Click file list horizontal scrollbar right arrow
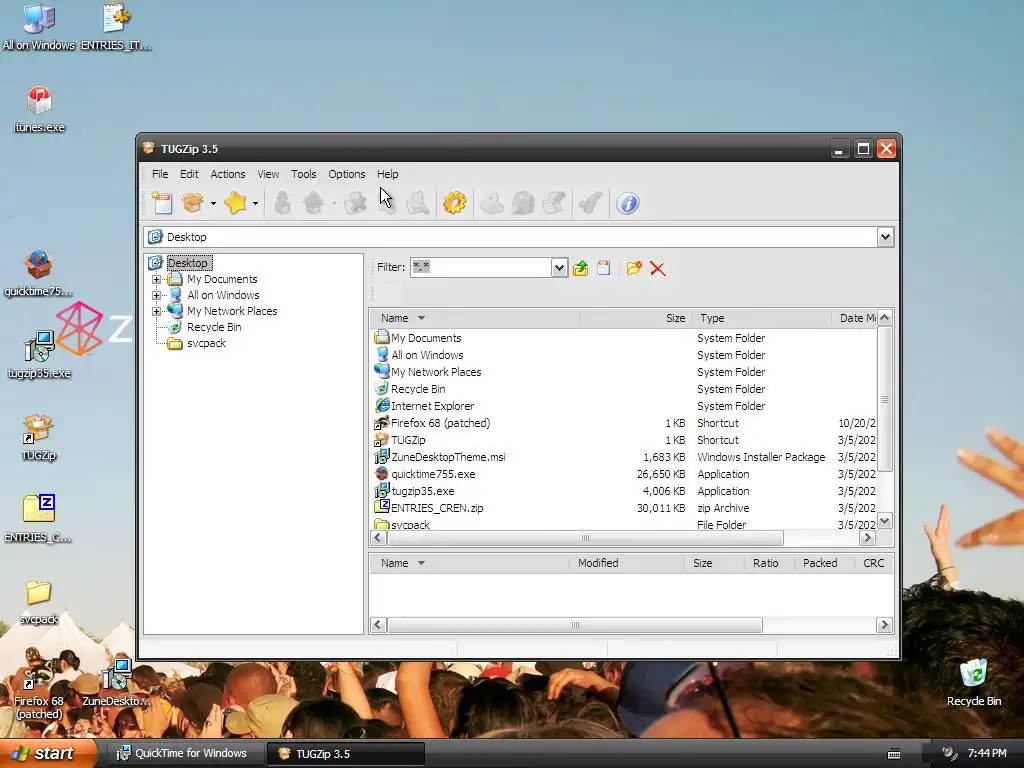Viewport: 1024px width, 768px height. coord(867,537)
